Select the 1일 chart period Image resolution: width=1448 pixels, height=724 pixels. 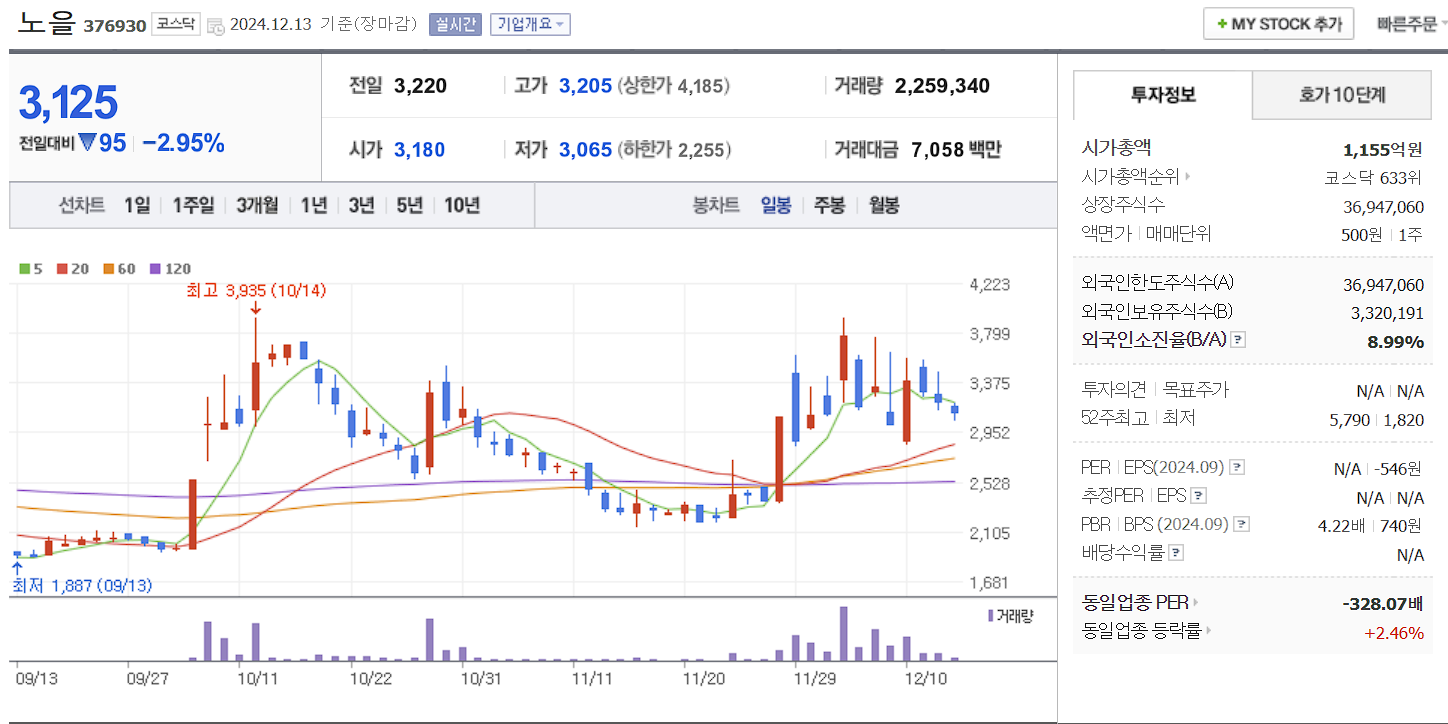(x=135, y=205)
